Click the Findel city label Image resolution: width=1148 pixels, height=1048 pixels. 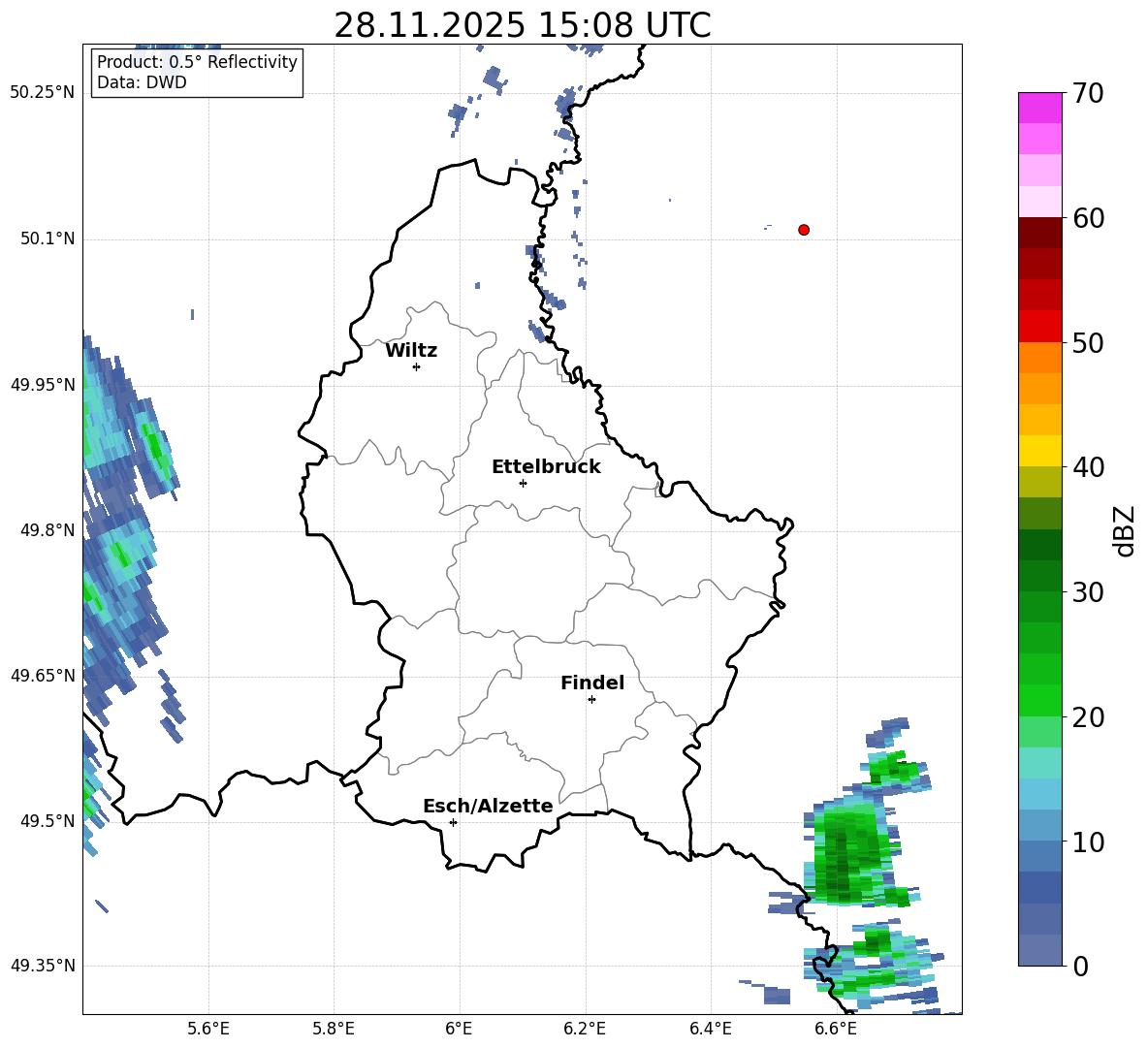[x=592, y=683]
